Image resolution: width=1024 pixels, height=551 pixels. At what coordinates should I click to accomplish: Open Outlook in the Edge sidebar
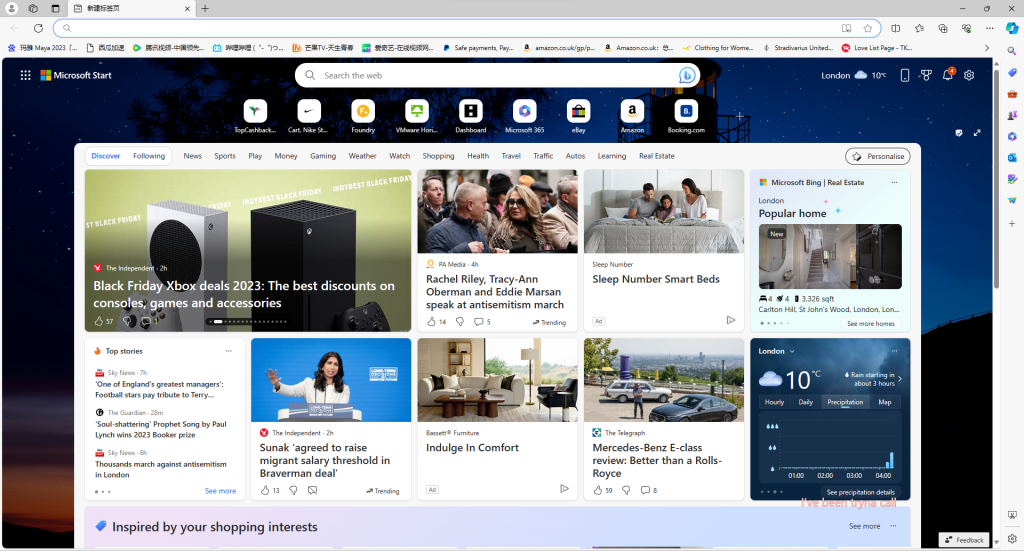pyautogui.click(x=1012, y=157)
